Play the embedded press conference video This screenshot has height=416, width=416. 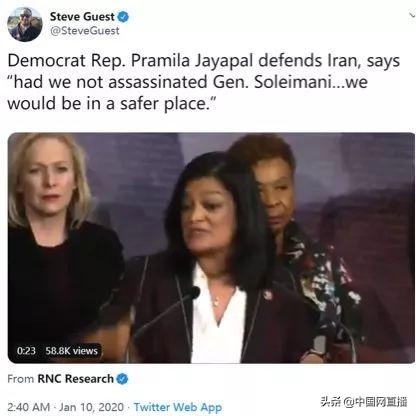211,248
